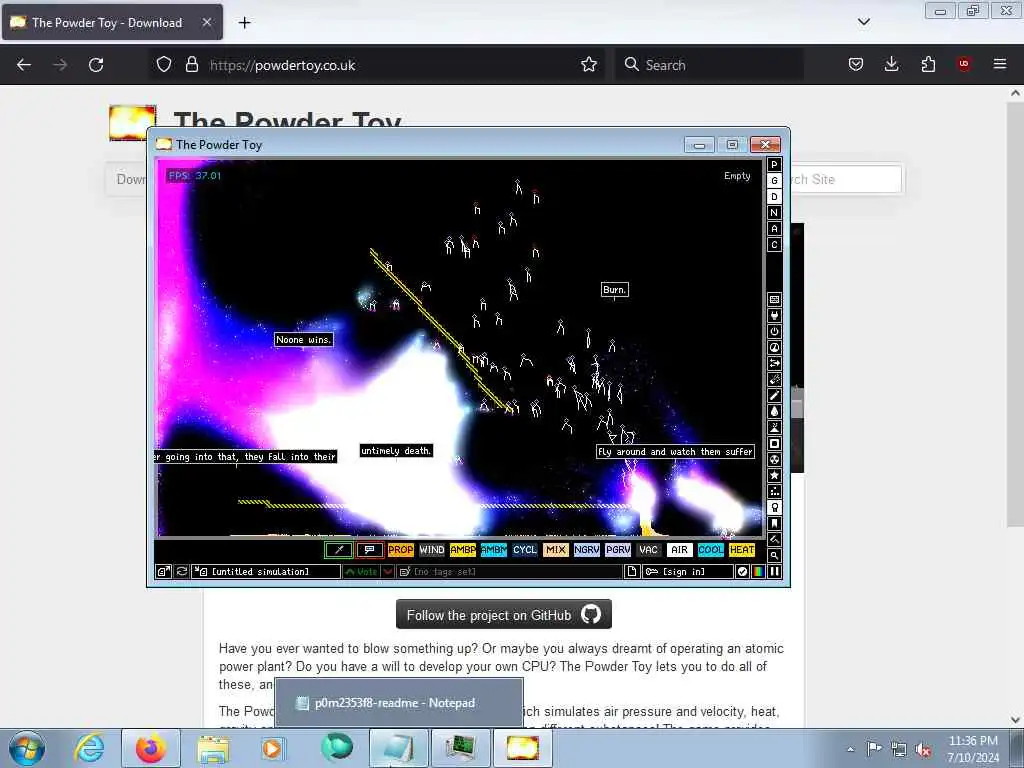The height and width of the screenshot is (768, 1024).
Task: Select the PGRV tool
Action: (618, 550)
